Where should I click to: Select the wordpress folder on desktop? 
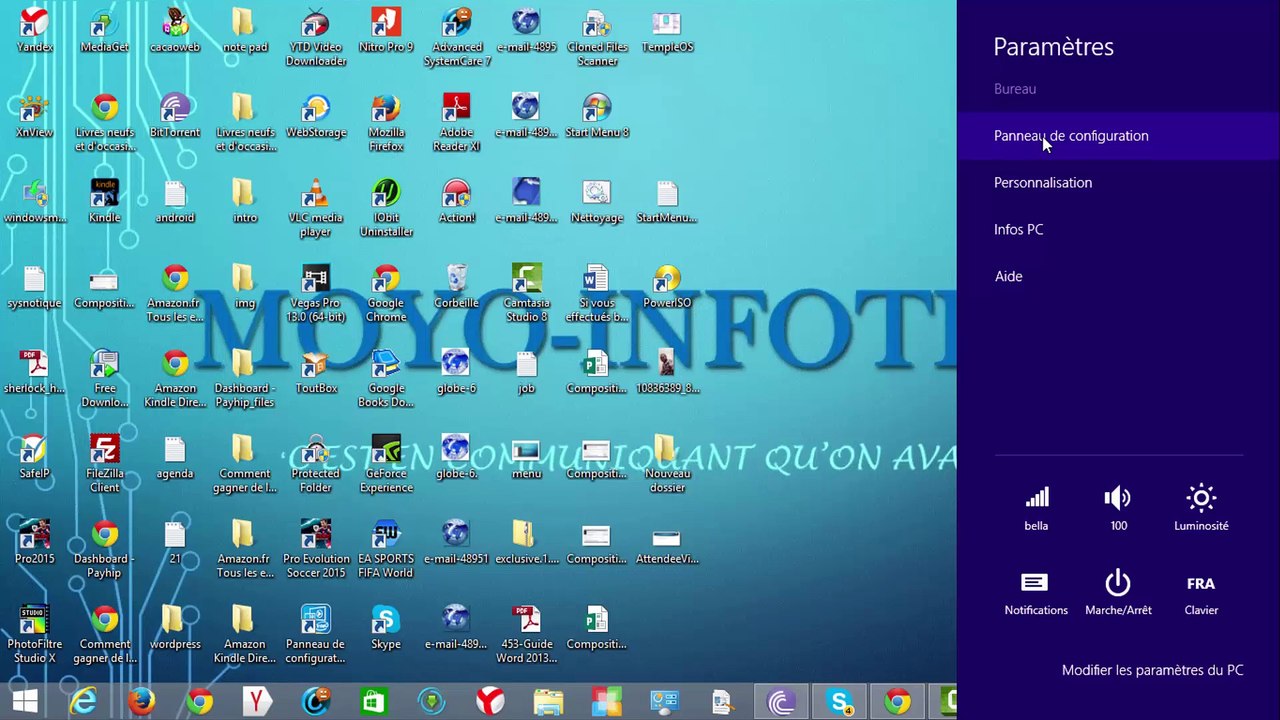[x=175, y=628]
